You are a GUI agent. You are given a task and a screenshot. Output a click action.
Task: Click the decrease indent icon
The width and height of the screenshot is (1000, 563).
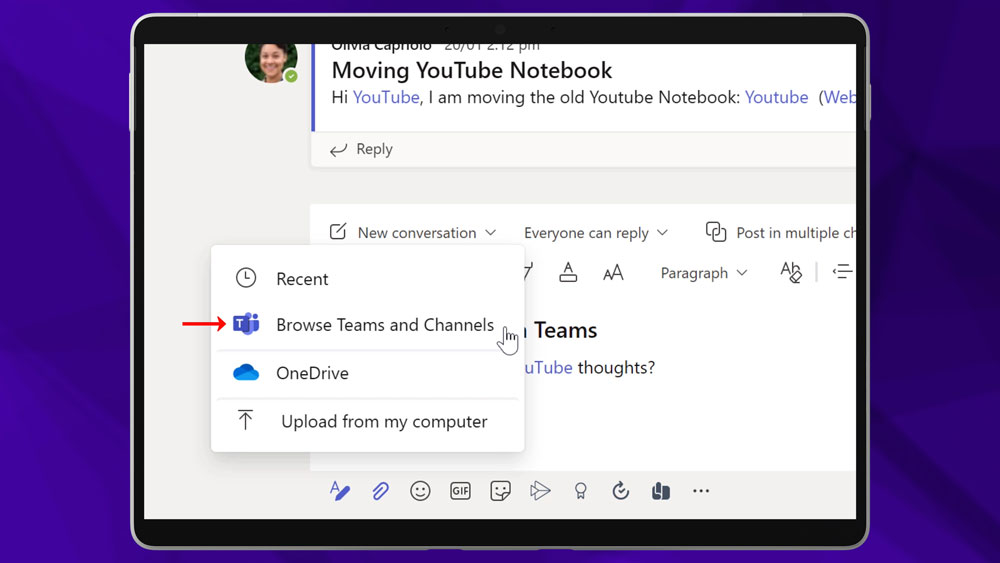click(x=842, y=272)
